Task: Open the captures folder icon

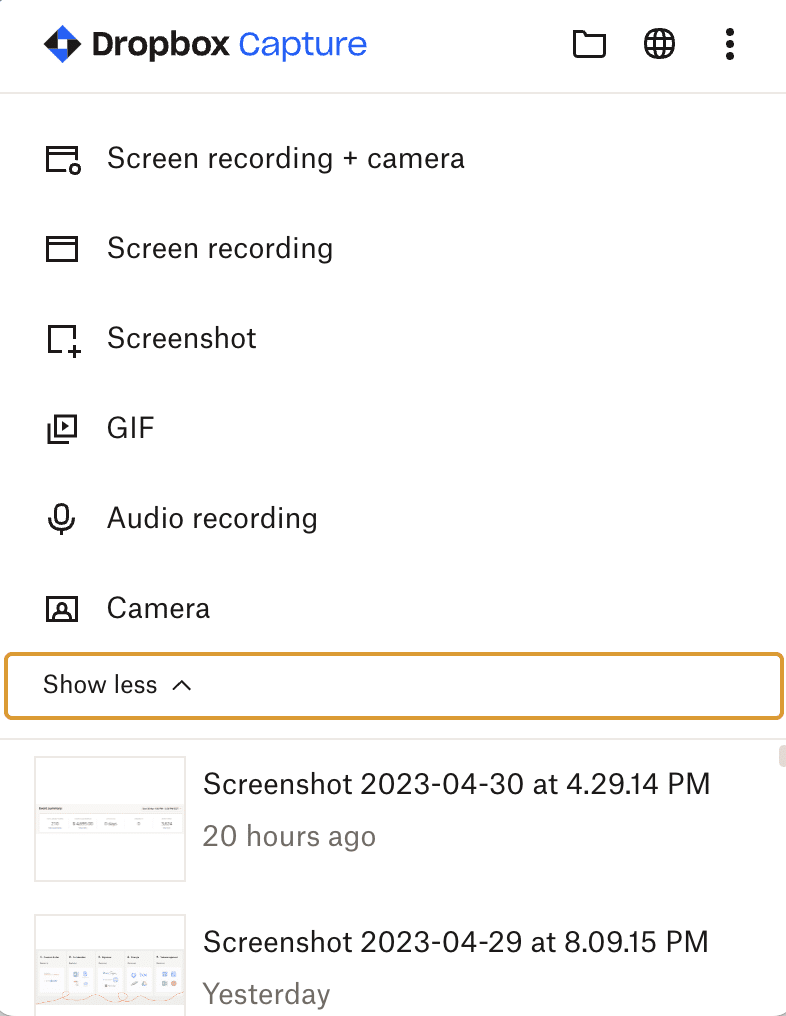Action: (x=589, y=44)
